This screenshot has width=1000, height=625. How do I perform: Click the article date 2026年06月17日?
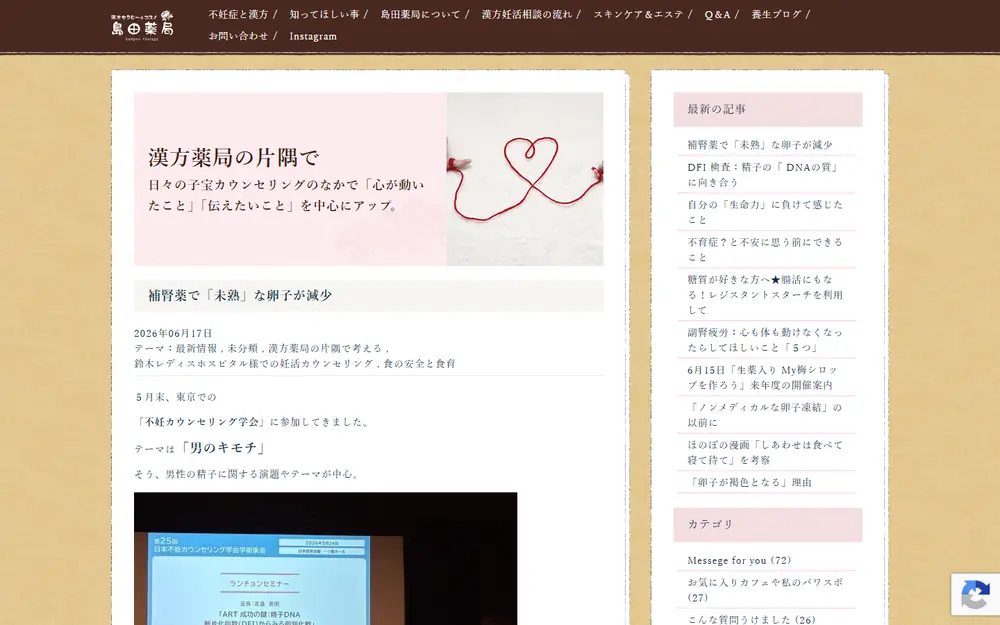click(x=173, y=333)
